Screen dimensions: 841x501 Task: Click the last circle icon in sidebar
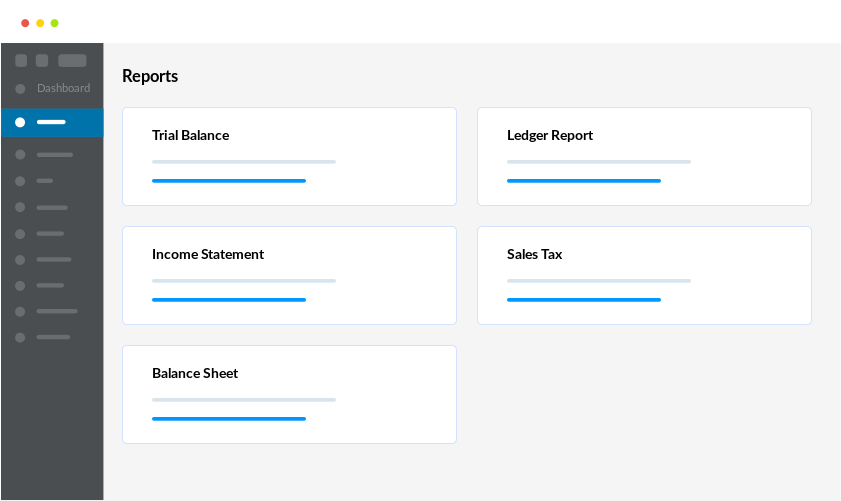click(x=20, y=337)
